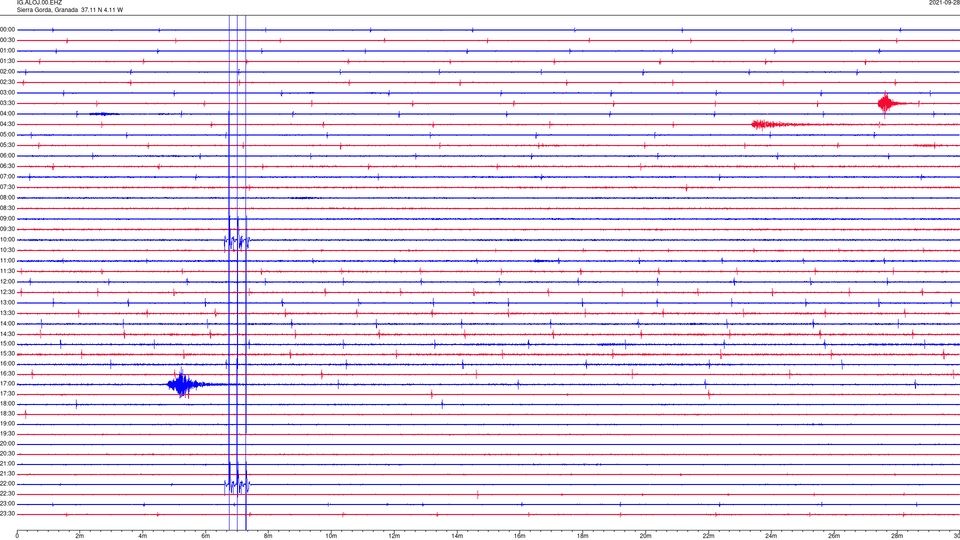Click the 23:30 time label
The image size is (960, 540).
pyautogui.click(x=8, y=514)
